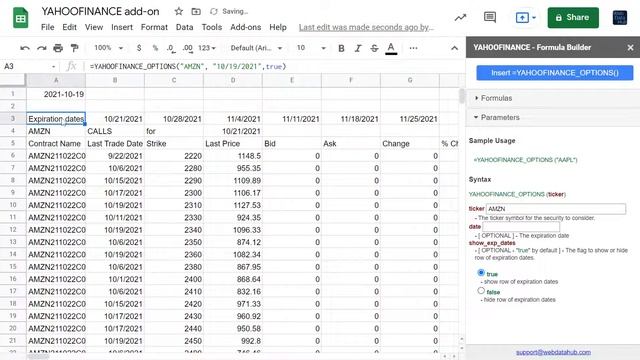Image resolution: width=640 pixels, height=360 pixels.
Task: Open the name box A3 dropdown
Action: 53,67
